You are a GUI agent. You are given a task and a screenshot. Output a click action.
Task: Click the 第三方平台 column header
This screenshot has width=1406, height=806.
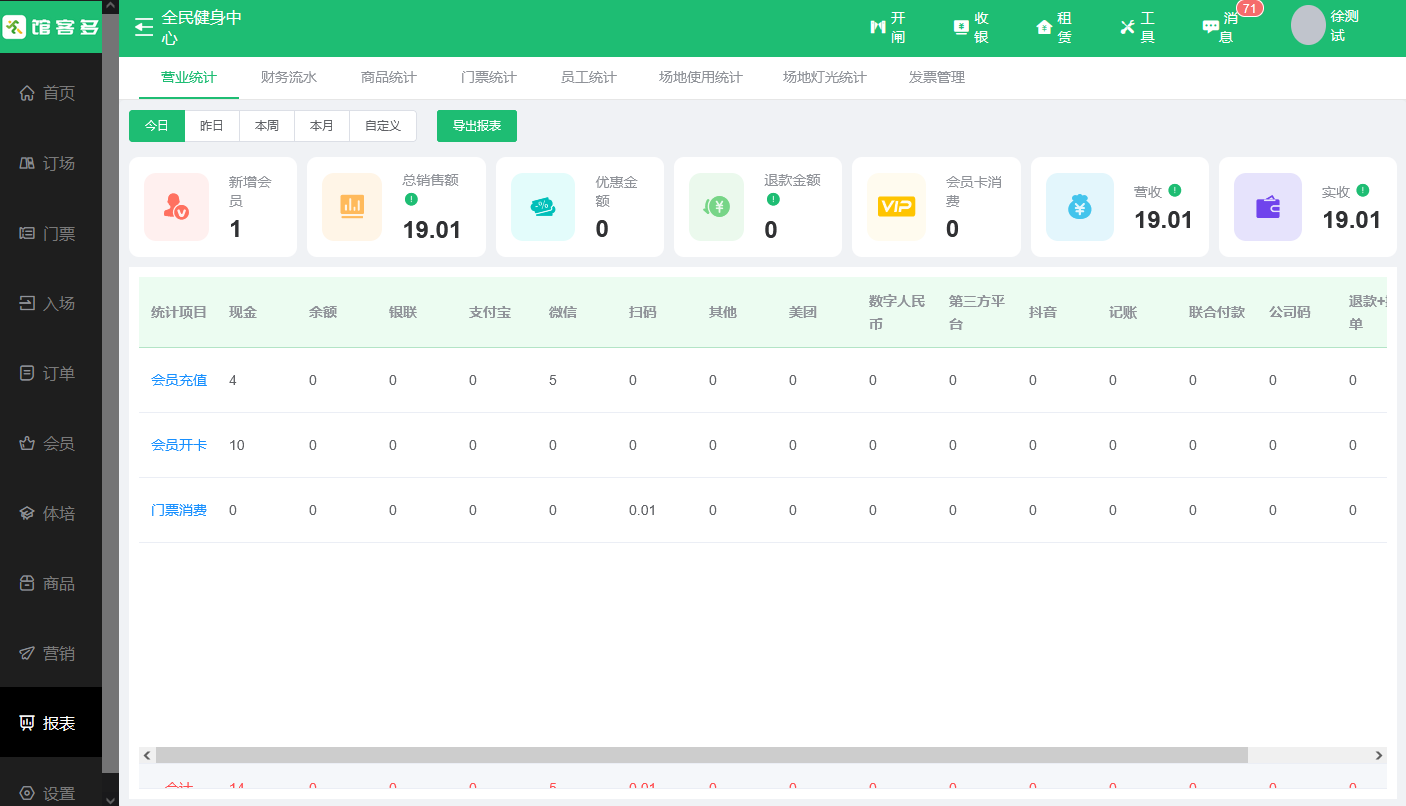pyautogui.click(x=977, y=312)
